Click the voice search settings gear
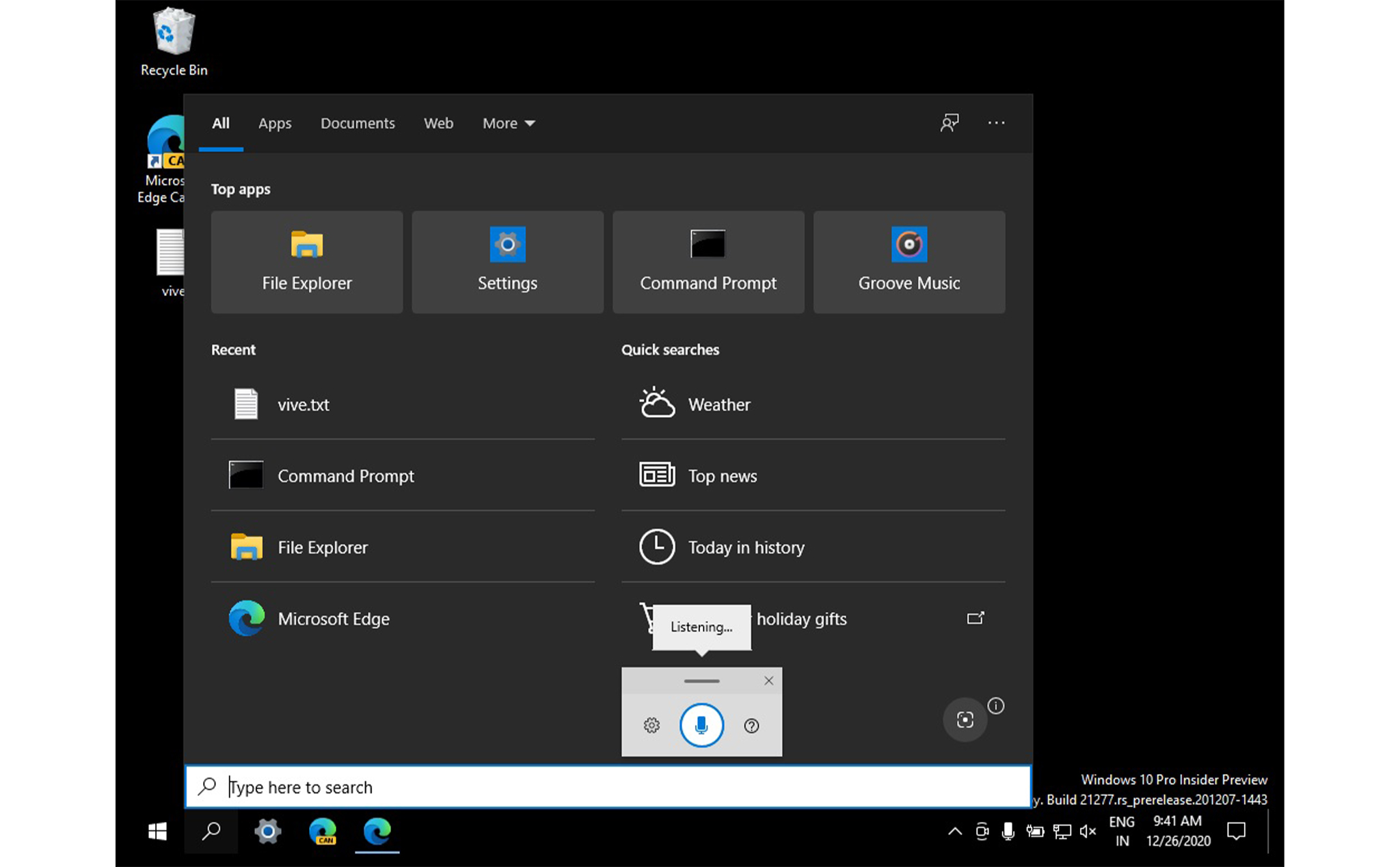1400x867 pixels. click(652, 723)
